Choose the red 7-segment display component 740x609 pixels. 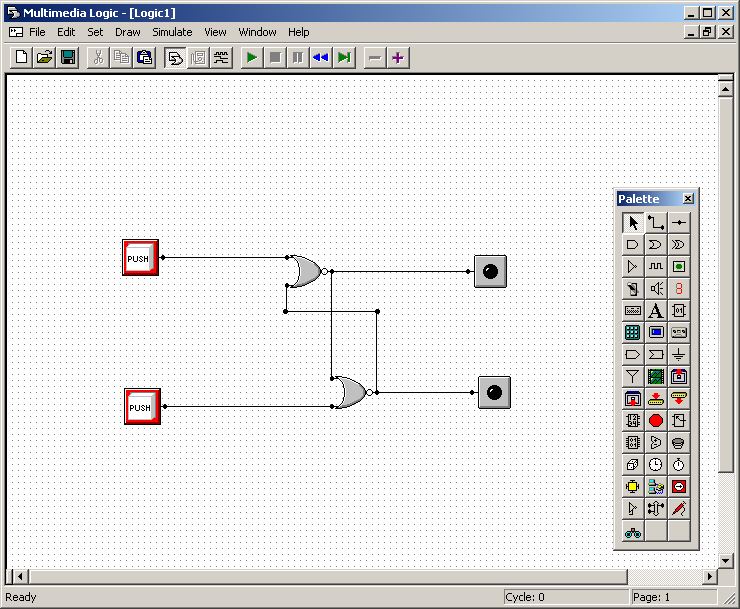coord(679,288)
